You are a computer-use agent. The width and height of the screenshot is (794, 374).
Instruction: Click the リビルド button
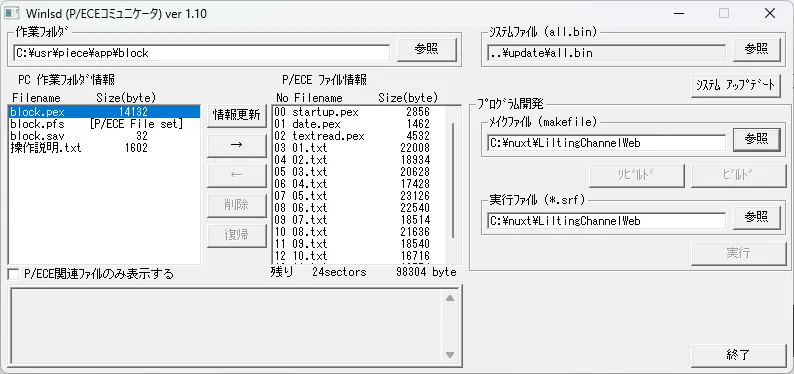(x=637, y=176)
